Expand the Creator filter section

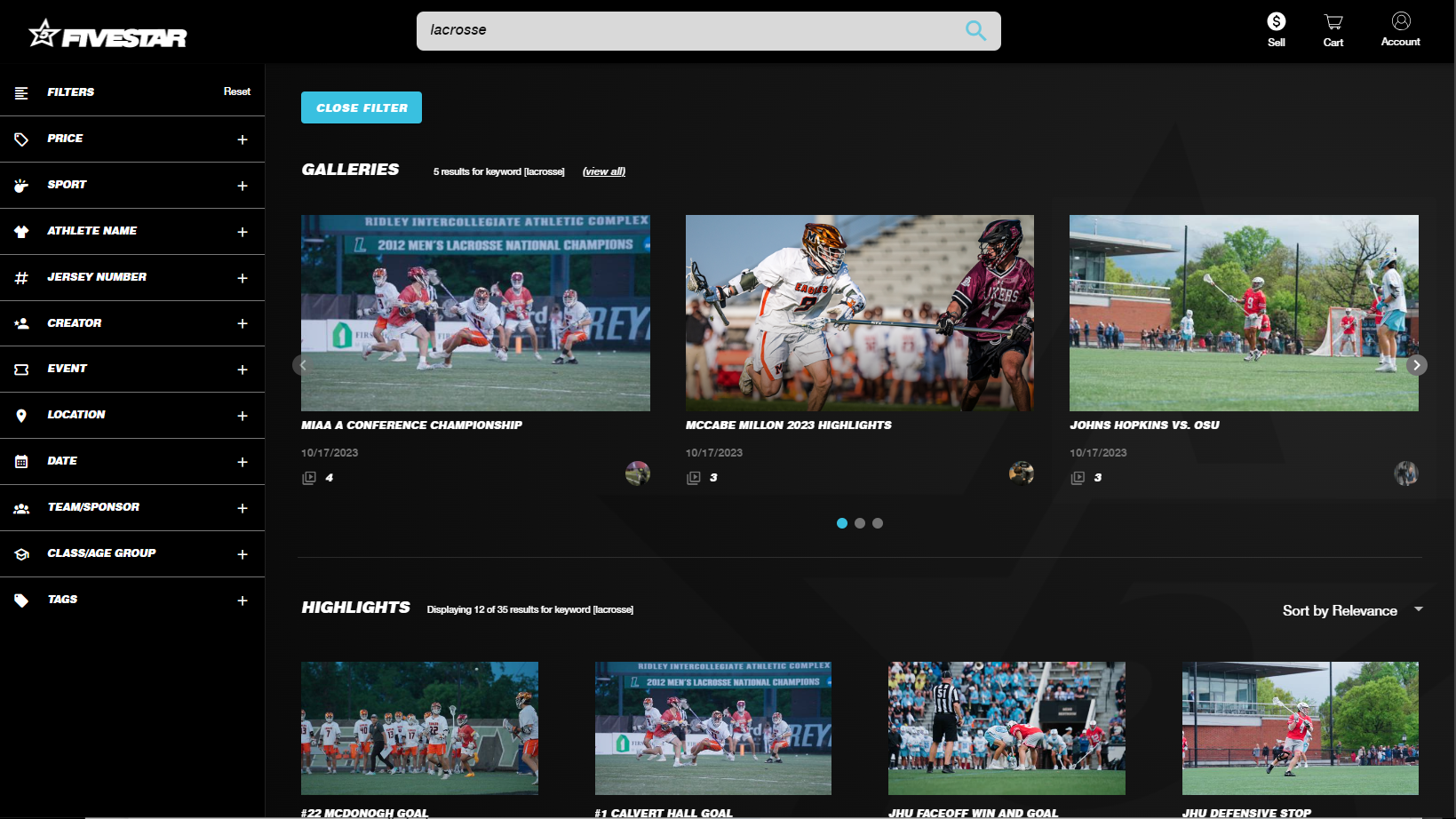[x=243, y=323]
